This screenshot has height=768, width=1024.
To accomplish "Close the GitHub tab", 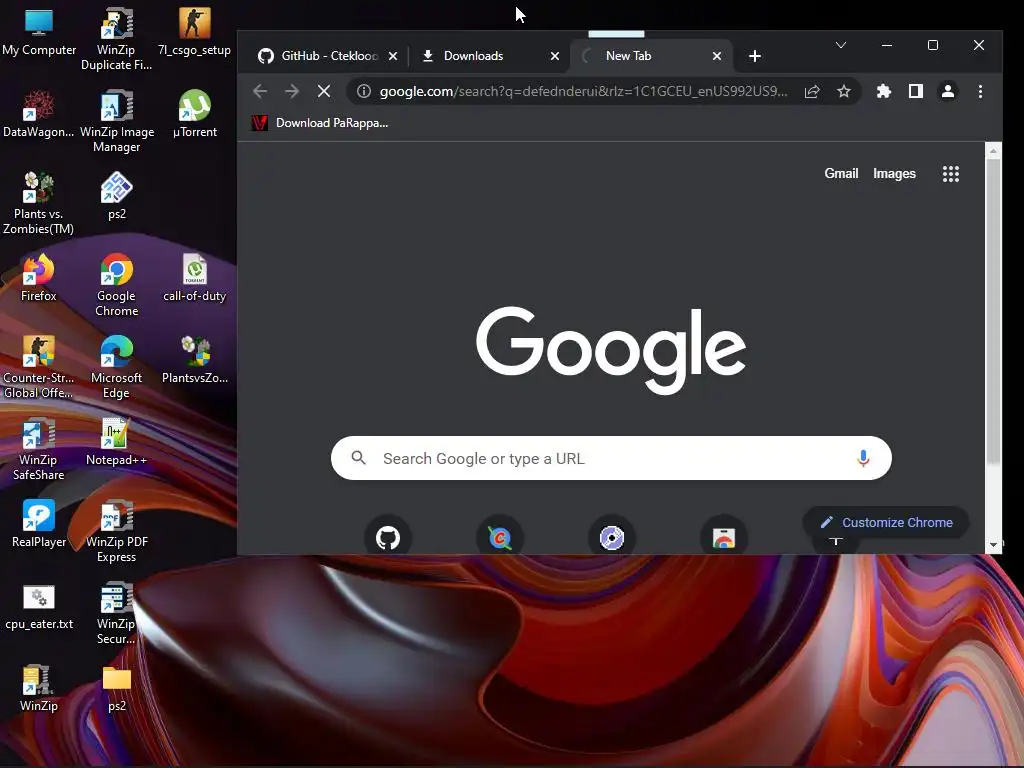I will (x=393, y=56).
